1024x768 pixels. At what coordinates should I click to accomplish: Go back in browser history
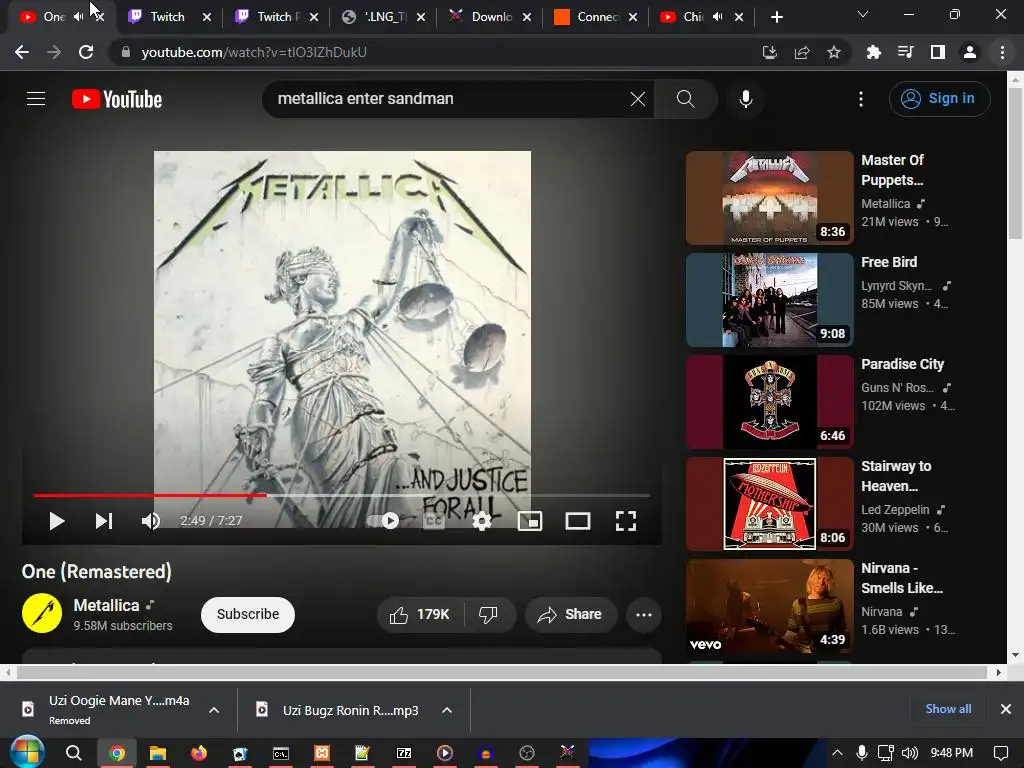tap(22, 52)
